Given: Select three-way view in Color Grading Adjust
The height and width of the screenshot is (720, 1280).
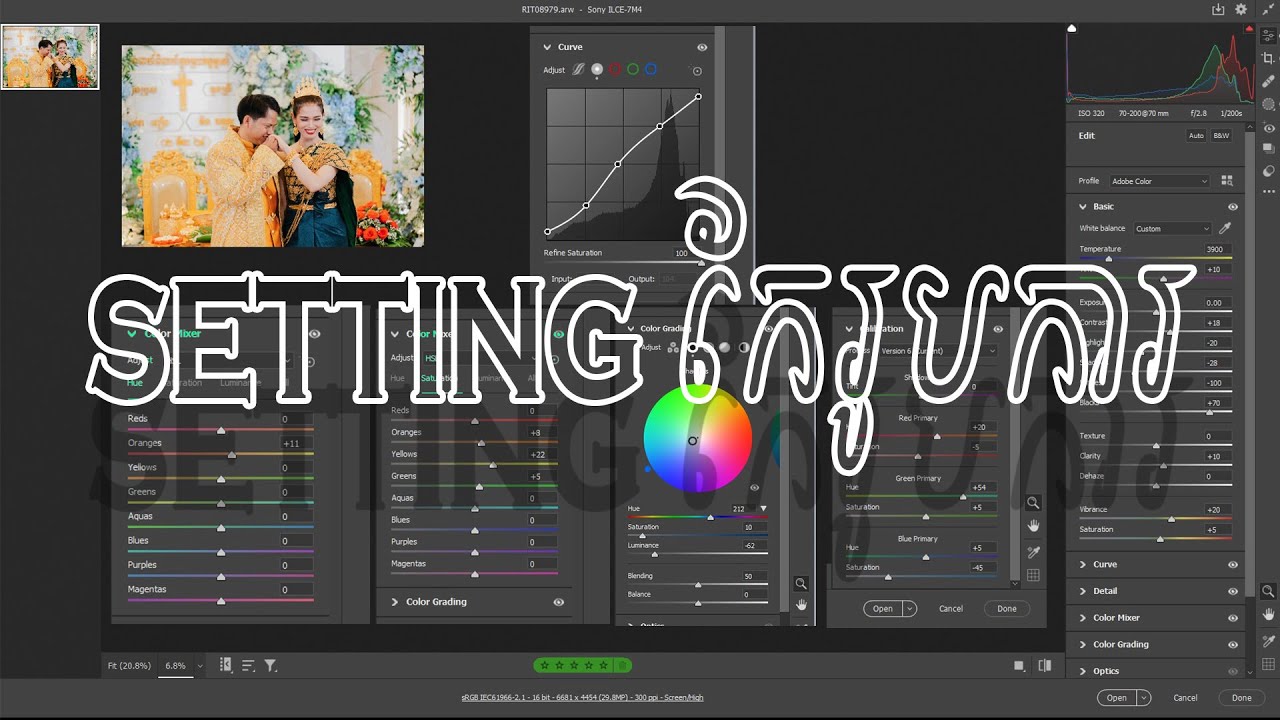Looking at the screenshot, I should coord(673,348).
